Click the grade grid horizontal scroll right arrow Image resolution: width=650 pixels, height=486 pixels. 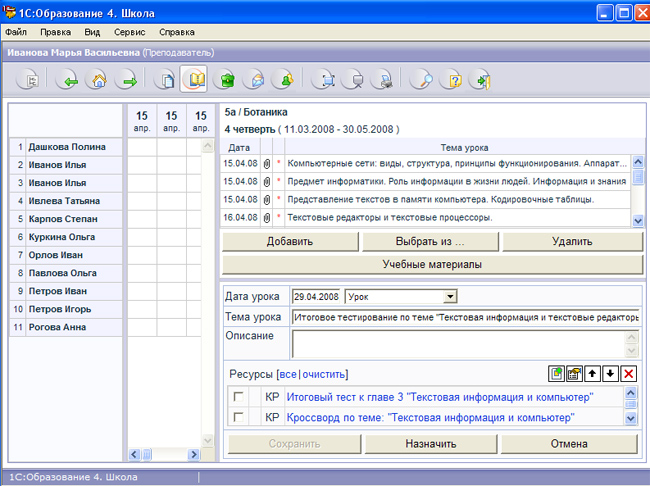(x=194, y=454)
